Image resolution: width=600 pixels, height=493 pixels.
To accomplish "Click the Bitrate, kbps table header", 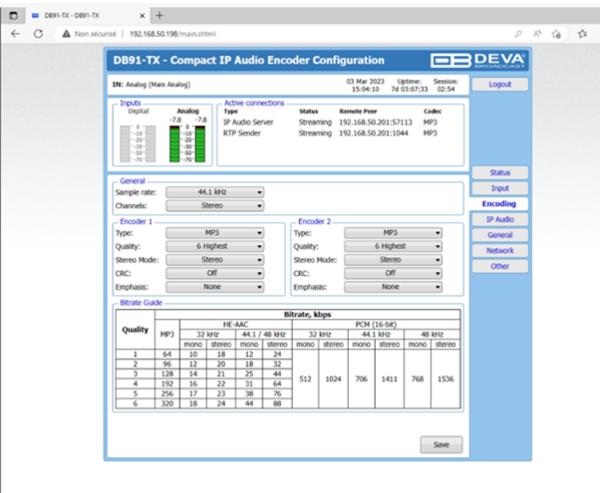I will (x=307, y=315).
